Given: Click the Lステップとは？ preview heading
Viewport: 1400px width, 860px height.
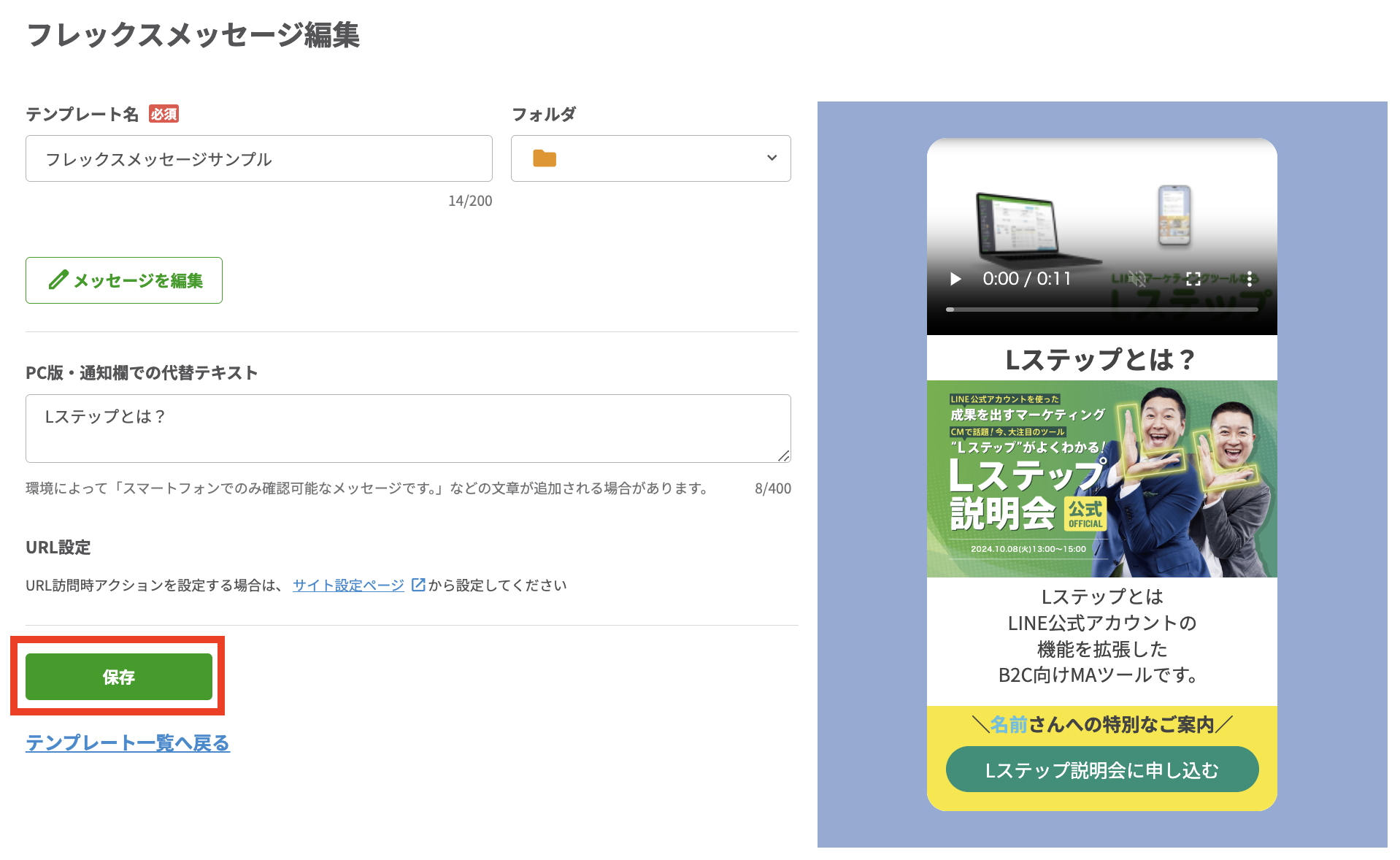Looking at the screenshot, I should (x=1101, y=359).
